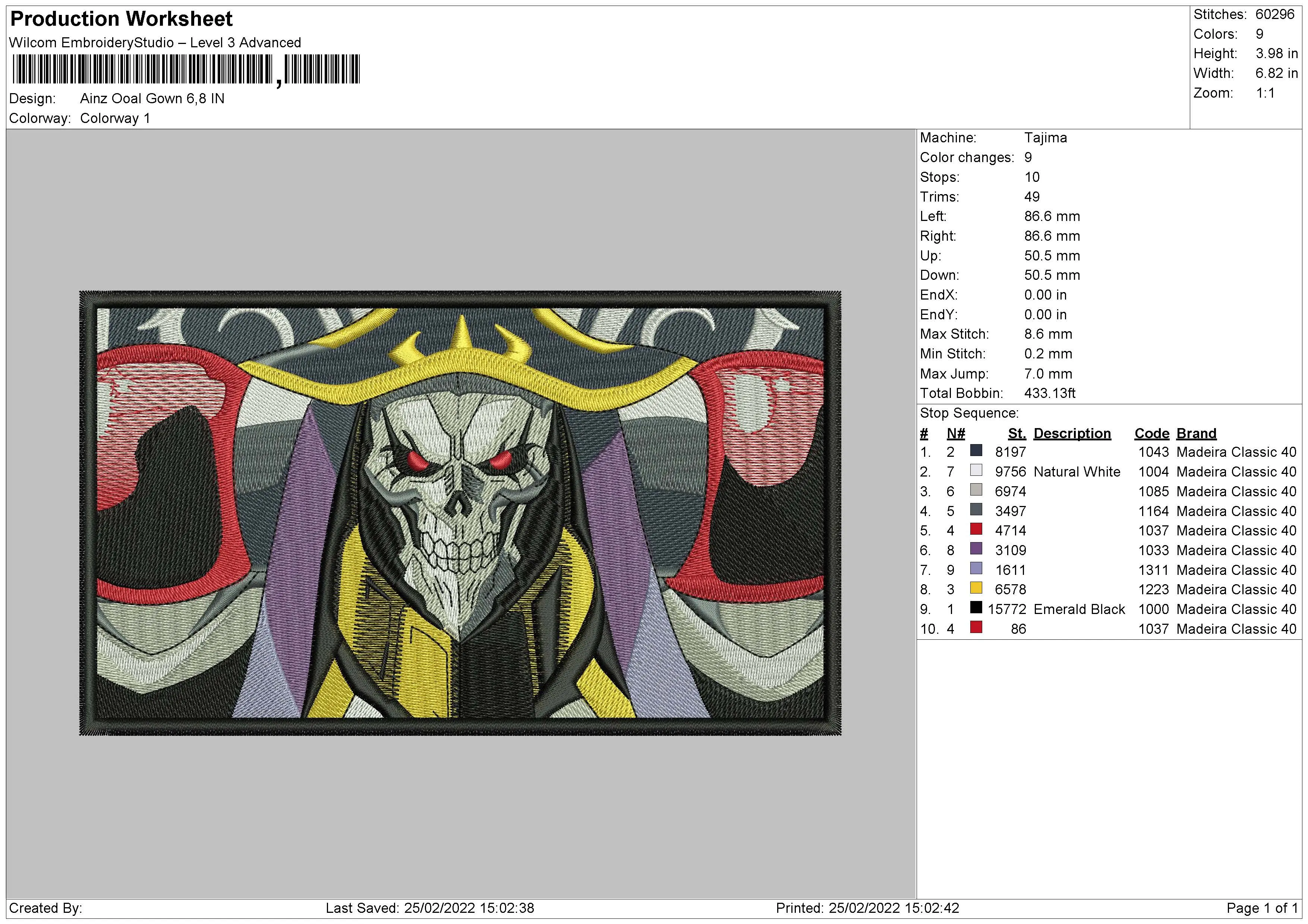The height and width of the screenshot is (924, 1308).
Task: Click the Machine value Tajima
Action: point(1045,138)
